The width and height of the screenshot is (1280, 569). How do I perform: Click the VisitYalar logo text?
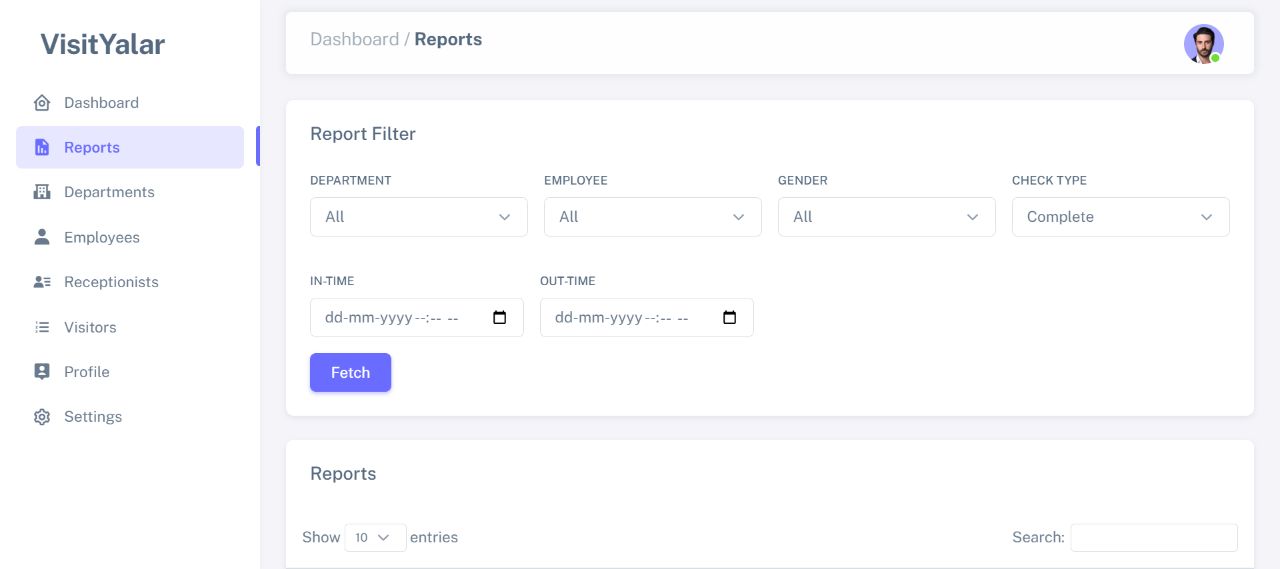[x=102, y=44]
